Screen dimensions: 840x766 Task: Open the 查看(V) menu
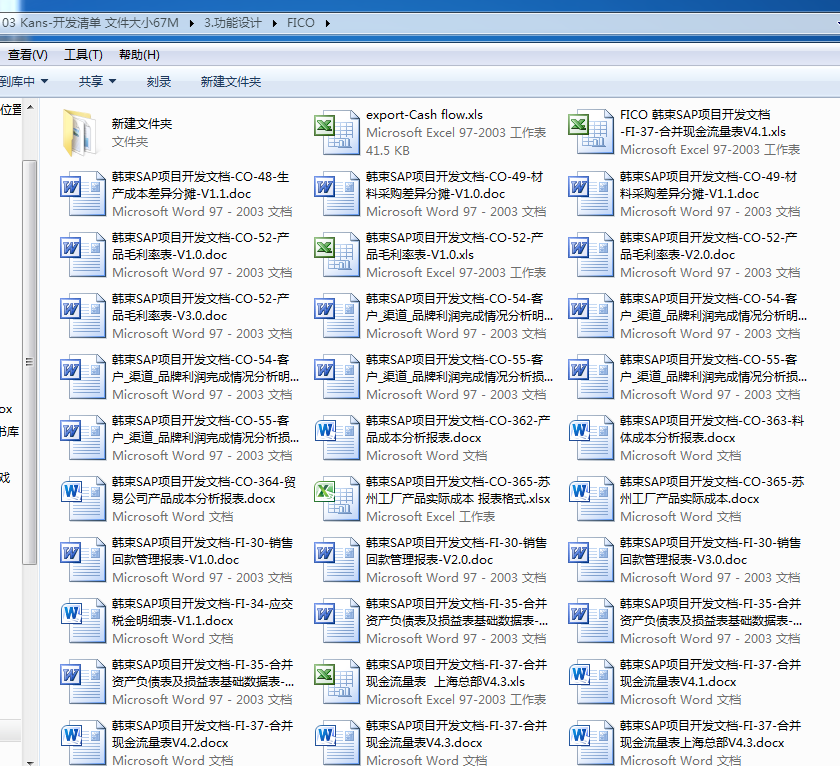pyautogui.click(x=27, y=55)
